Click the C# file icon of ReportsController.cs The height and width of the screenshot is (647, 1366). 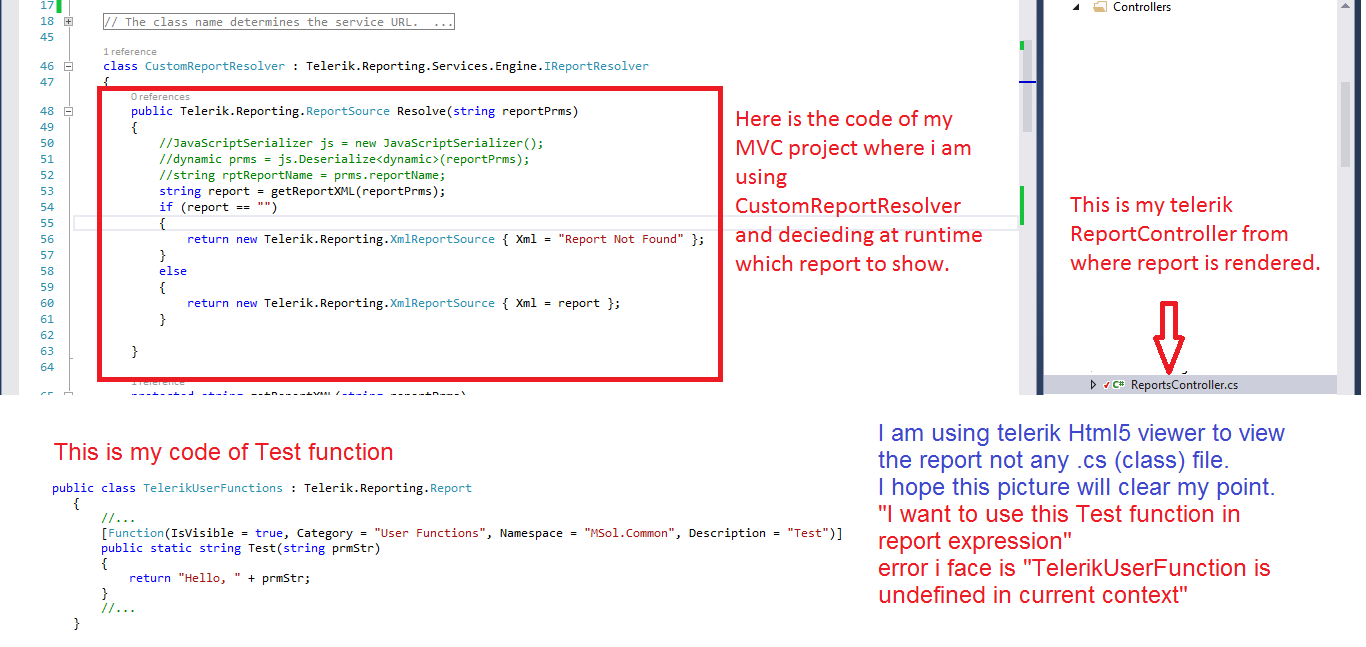point(1118,384)
